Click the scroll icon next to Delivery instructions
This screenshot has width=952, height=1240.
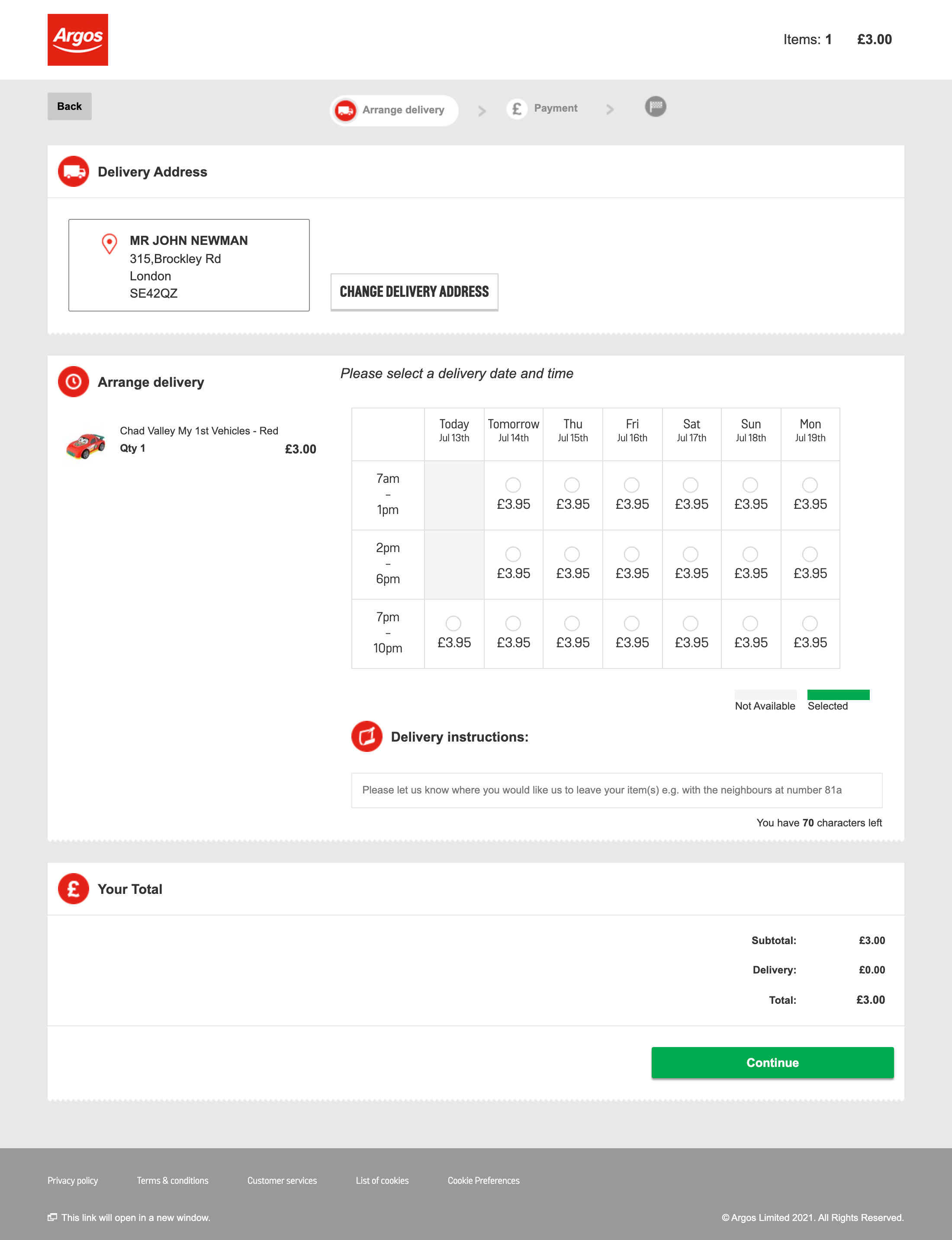[367, 737]
